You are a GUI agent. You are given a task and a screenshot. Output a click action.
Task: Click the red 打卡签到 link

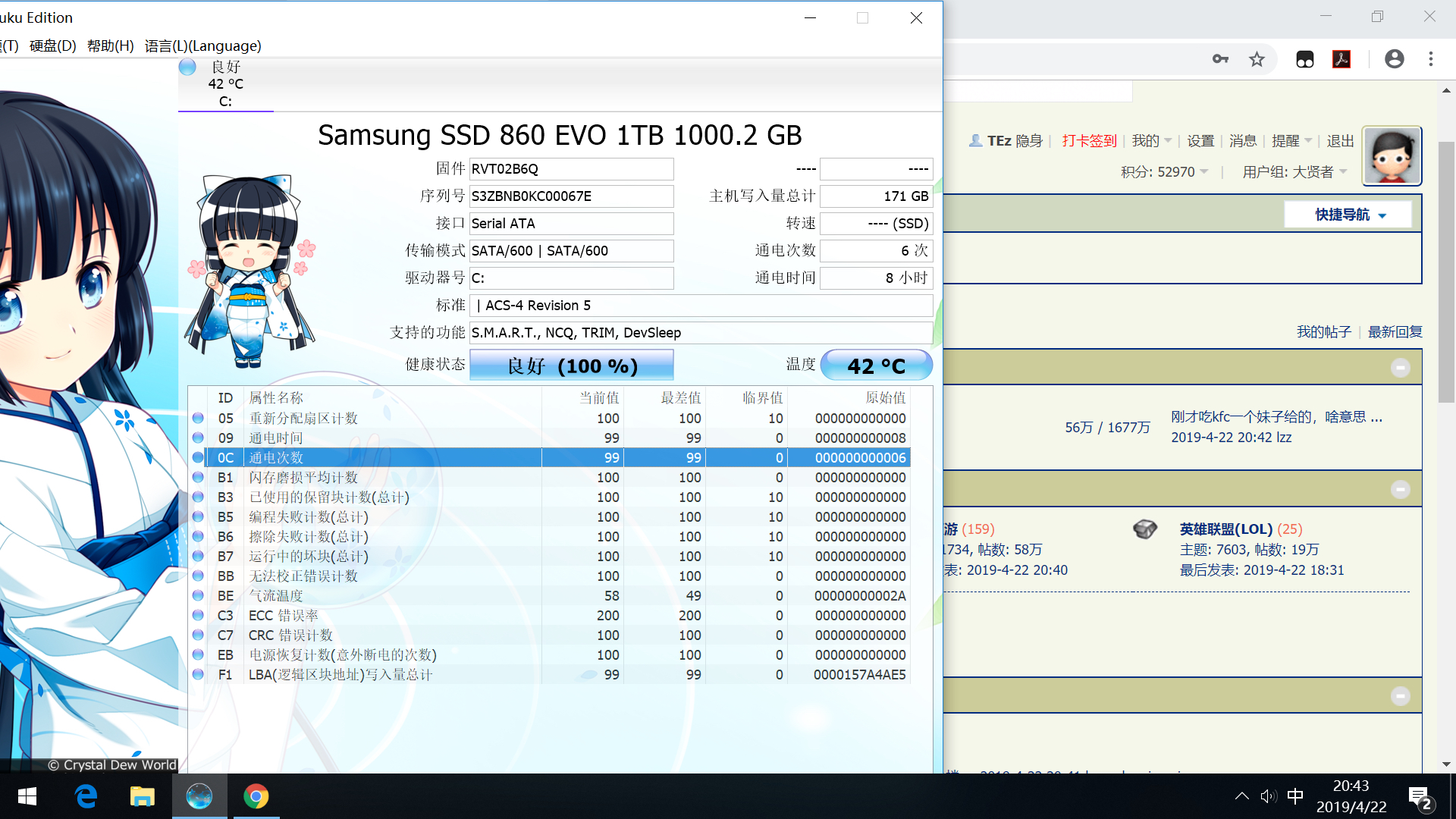1089,140
